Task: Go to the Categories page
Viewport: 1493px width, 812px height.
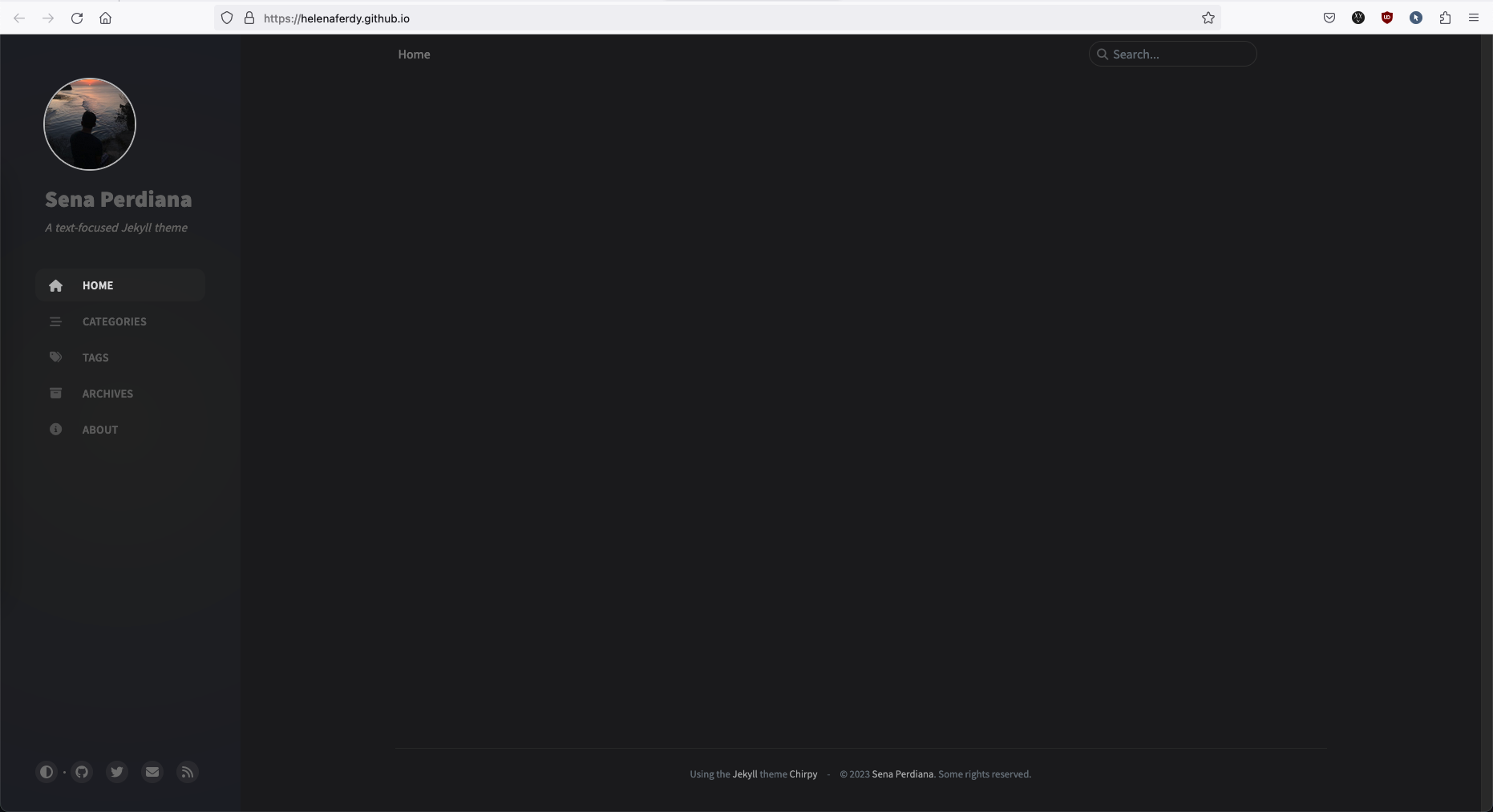Action: coord(114,321)
